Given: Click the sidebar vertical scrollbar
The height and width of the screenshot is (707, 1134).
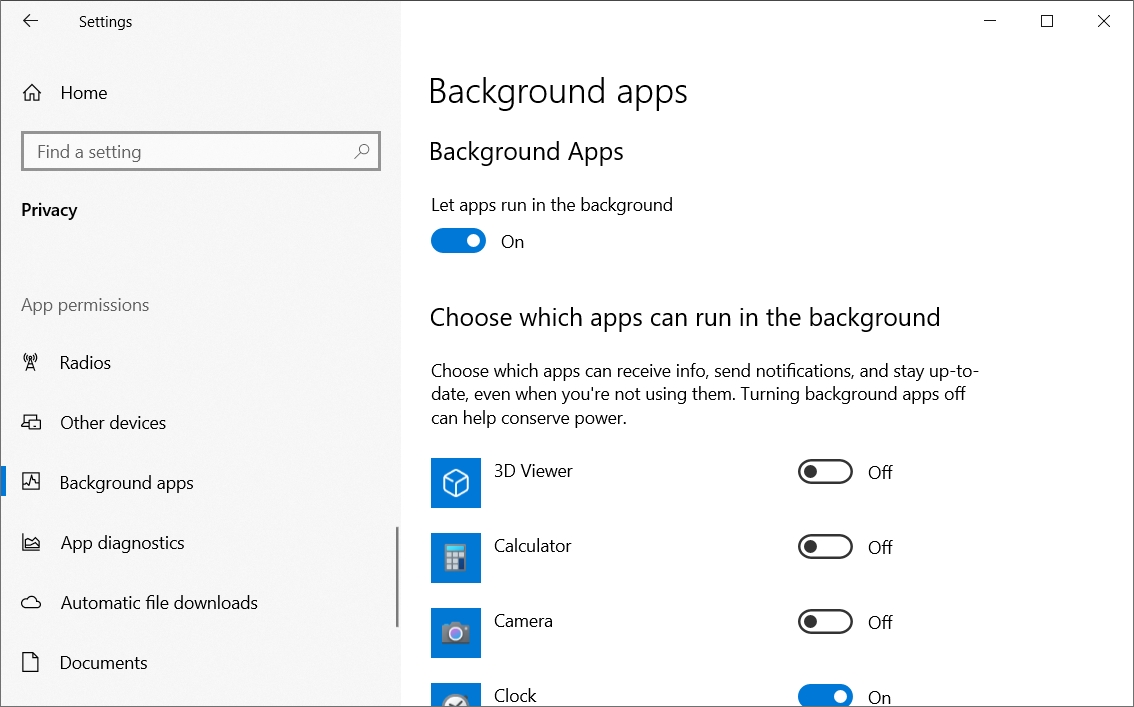Looking at the screenshot, I should click(397, 577).
